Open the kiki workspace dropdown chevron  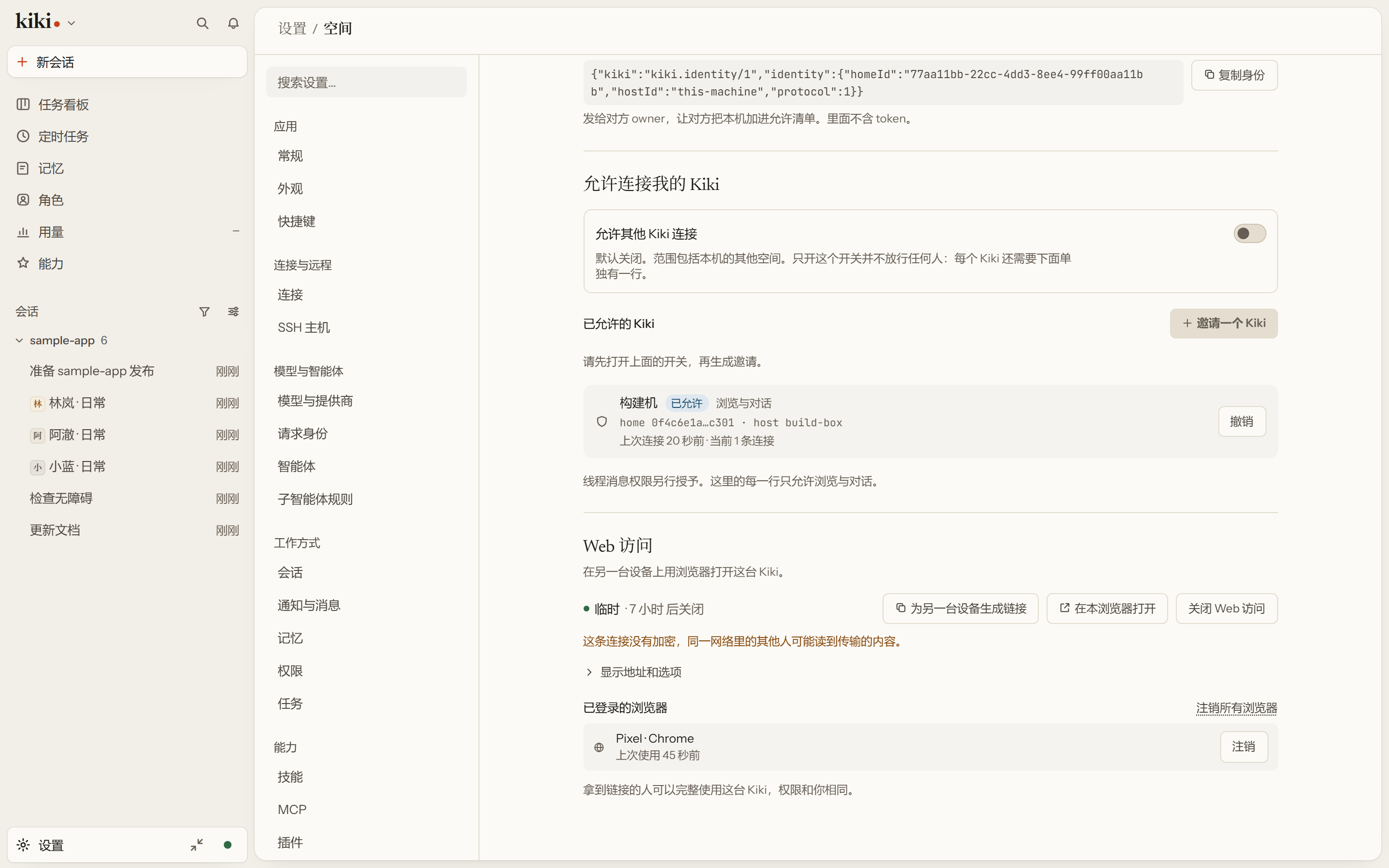tap(71, 24)
